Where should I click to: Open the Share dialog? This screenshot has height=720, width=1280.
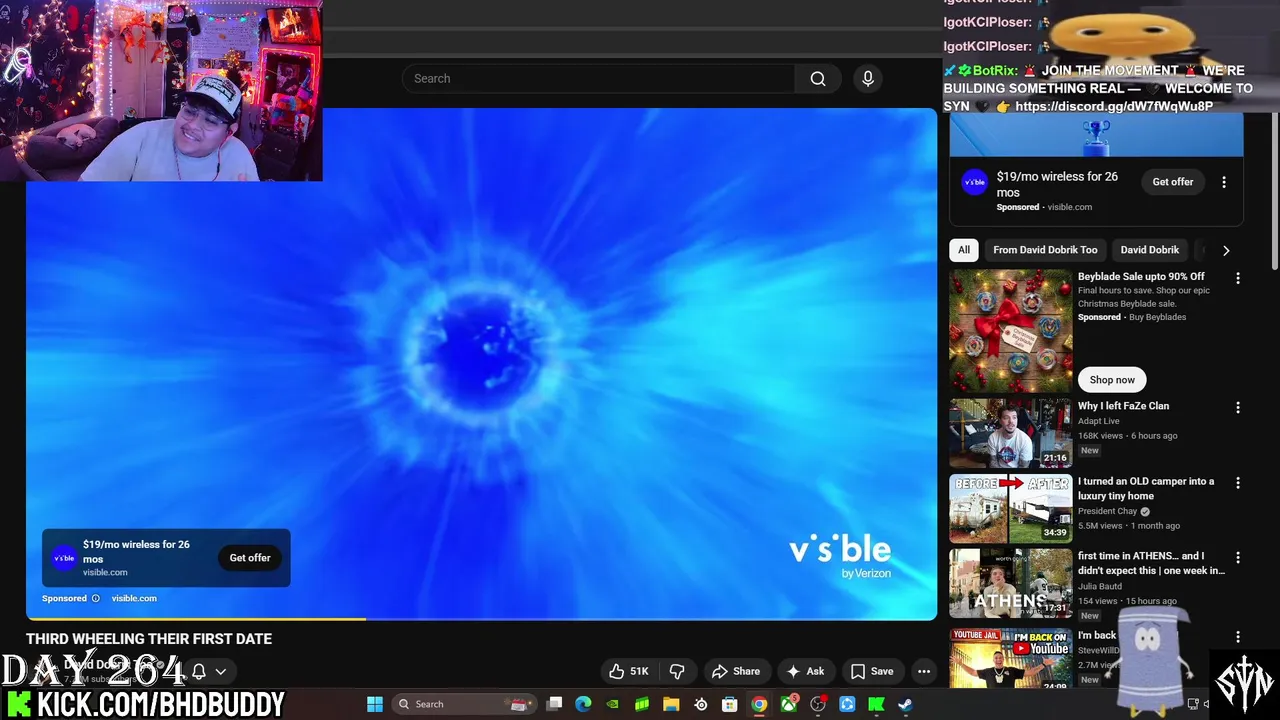tap(735, 672)
